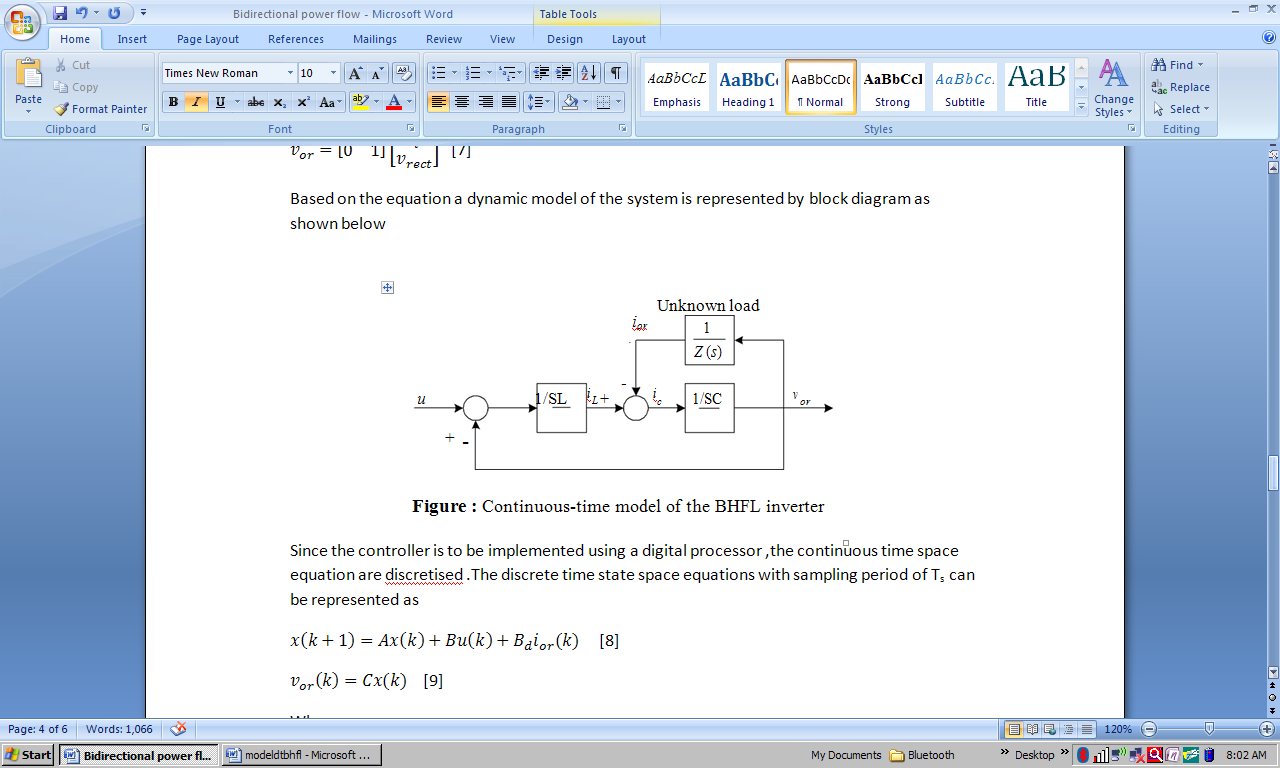Screen dimensions: 1280x768
Task: Center-align the paragraph text
Action: (x=462, y=102)
